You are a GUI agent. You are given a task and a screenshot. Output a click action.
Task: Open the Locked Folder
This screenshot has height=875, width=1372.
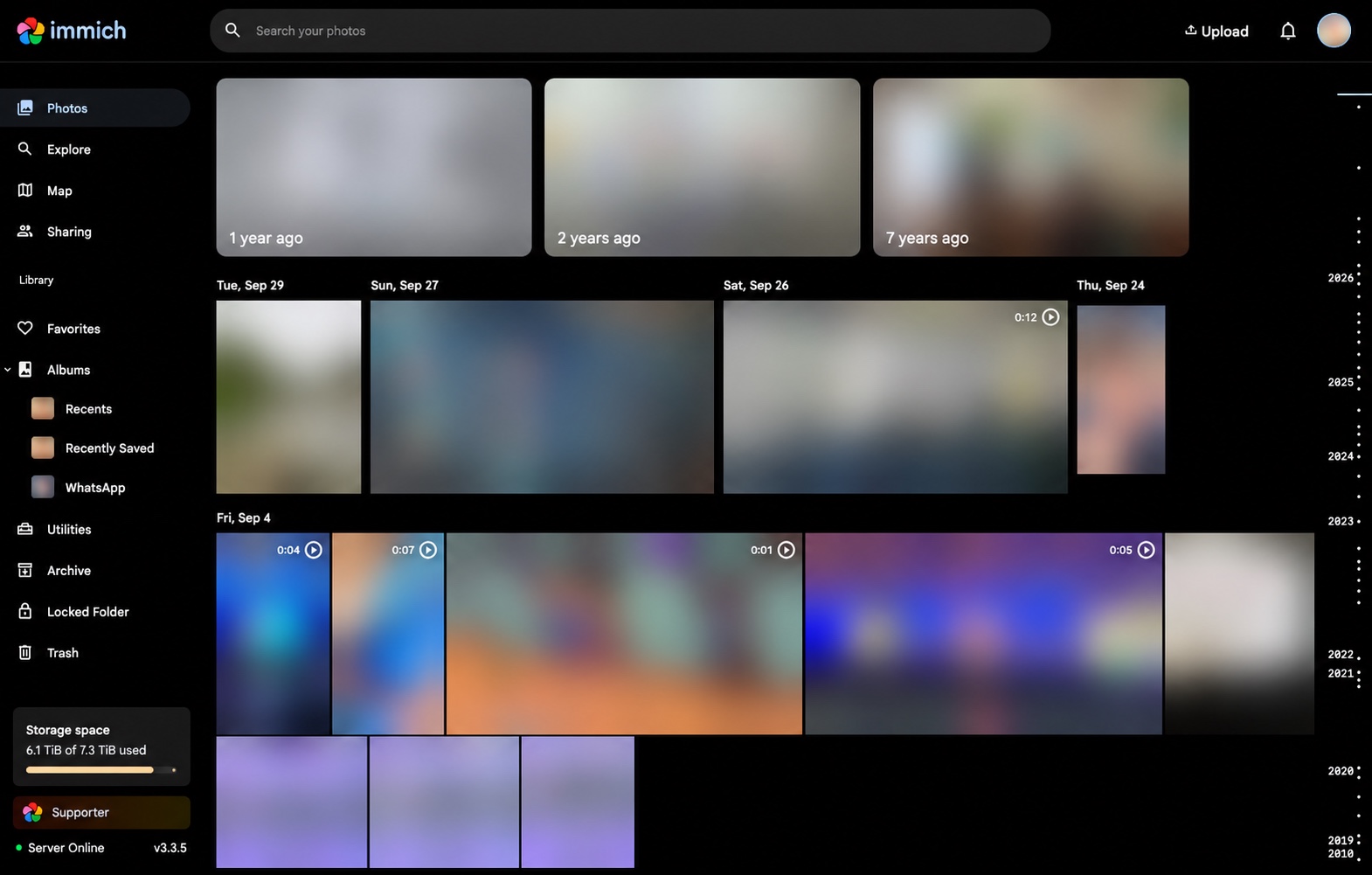95,612
